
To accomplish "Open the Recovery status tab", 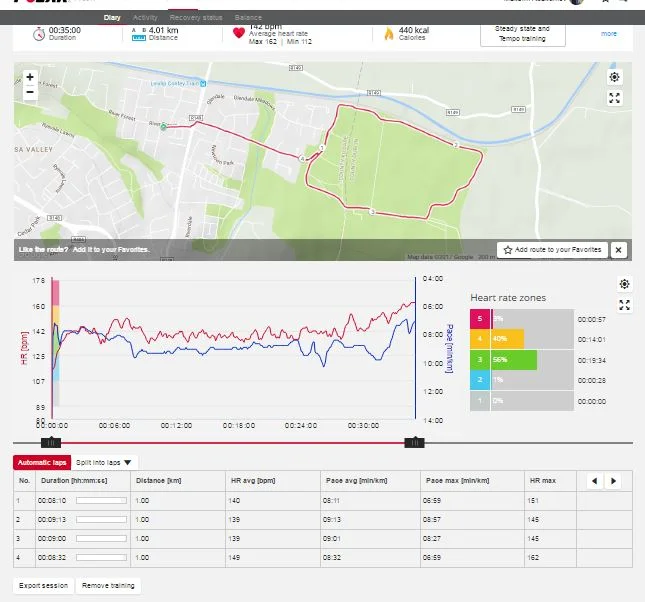I will [x=198, y=18].
